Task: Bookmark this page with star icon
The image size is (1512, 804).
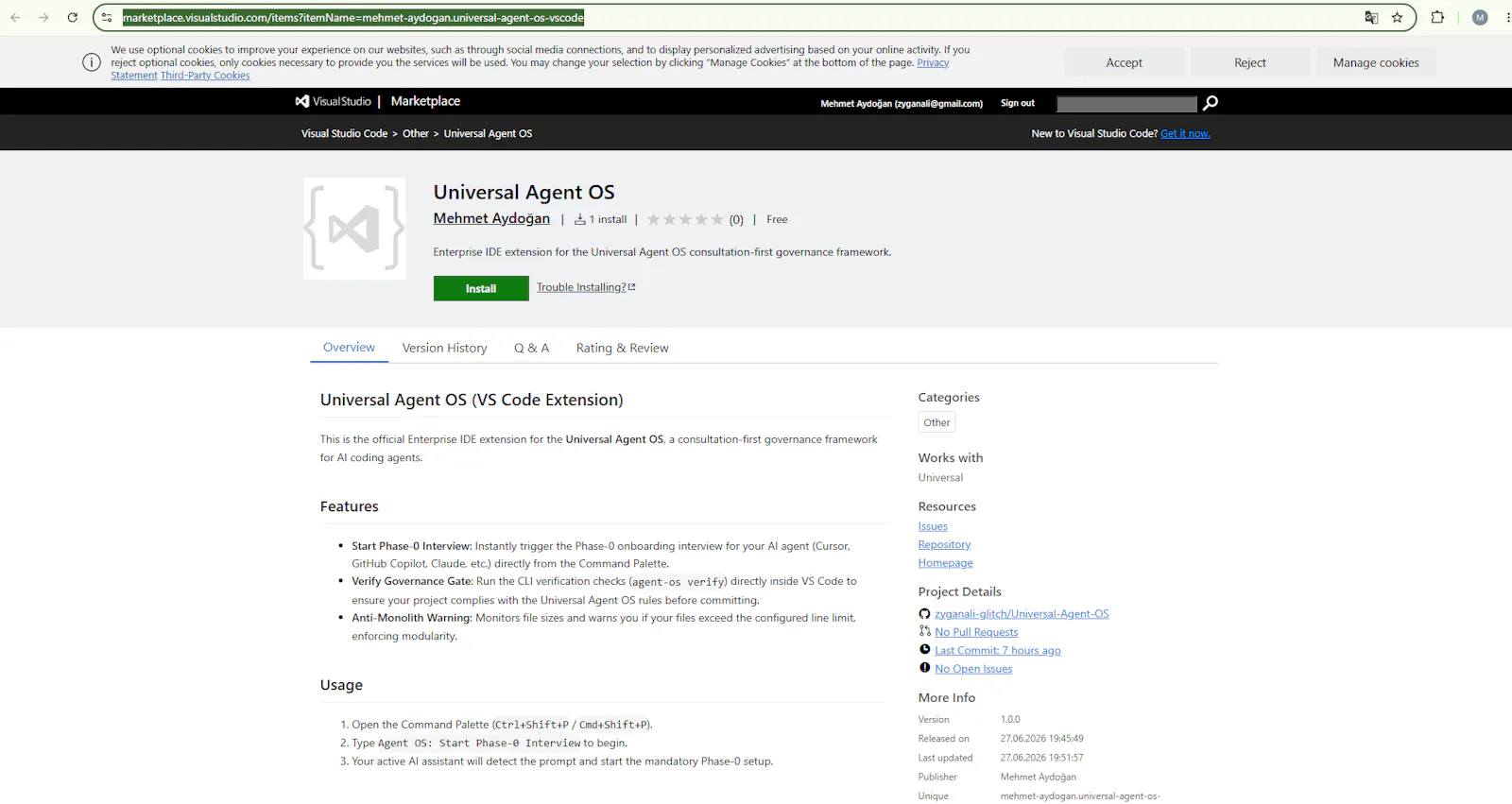Action: (1398, 17)
